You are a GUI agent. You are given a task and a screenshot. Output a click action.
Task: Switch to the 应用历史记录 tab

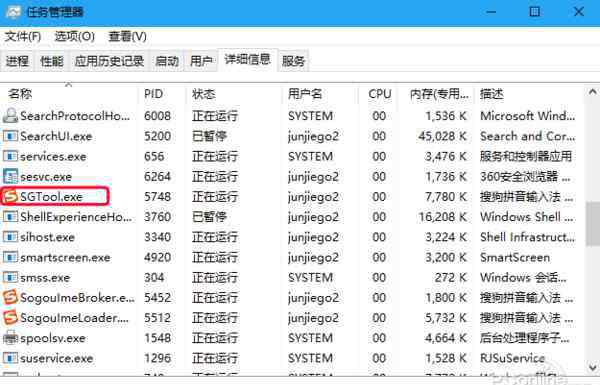tap(109, 61)
